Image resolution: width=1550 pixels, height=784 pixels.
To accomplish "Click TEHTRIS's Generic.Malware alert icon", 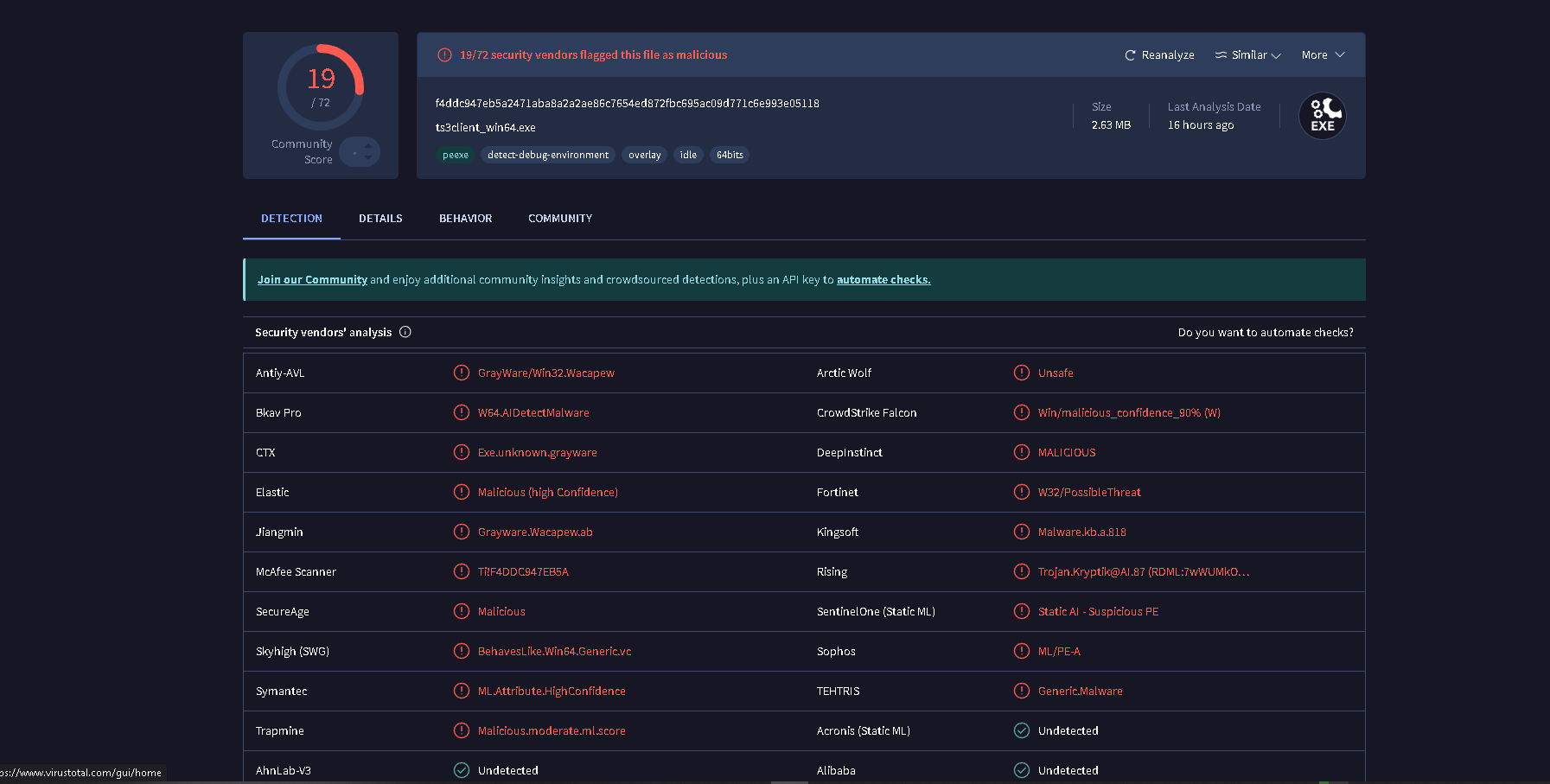I will tap(1022, 692).
